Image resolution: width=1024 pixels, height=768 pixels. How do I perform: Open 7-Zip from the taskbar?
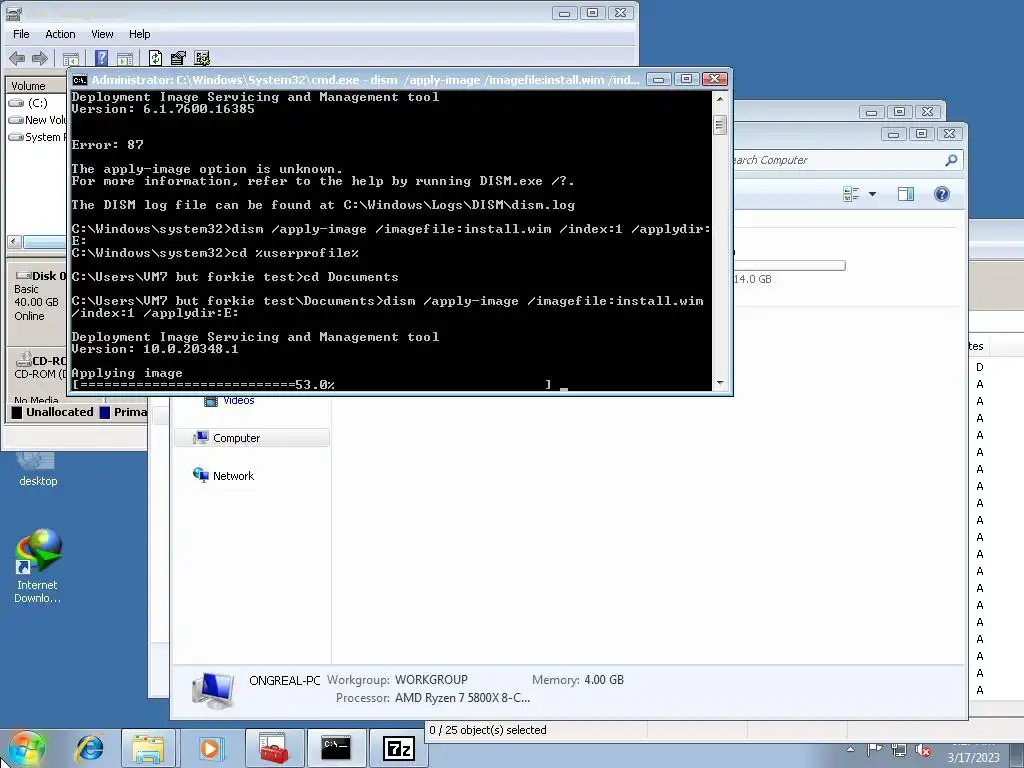point(399,748)
